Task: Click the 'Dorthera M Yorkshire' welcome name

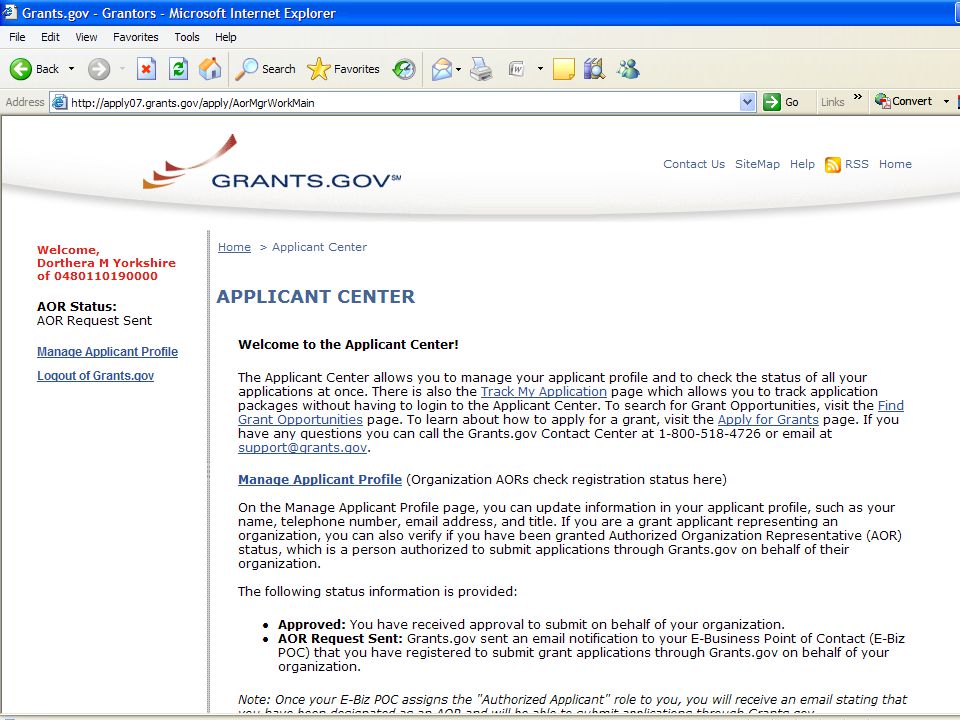Action: (x=106, y=263)
